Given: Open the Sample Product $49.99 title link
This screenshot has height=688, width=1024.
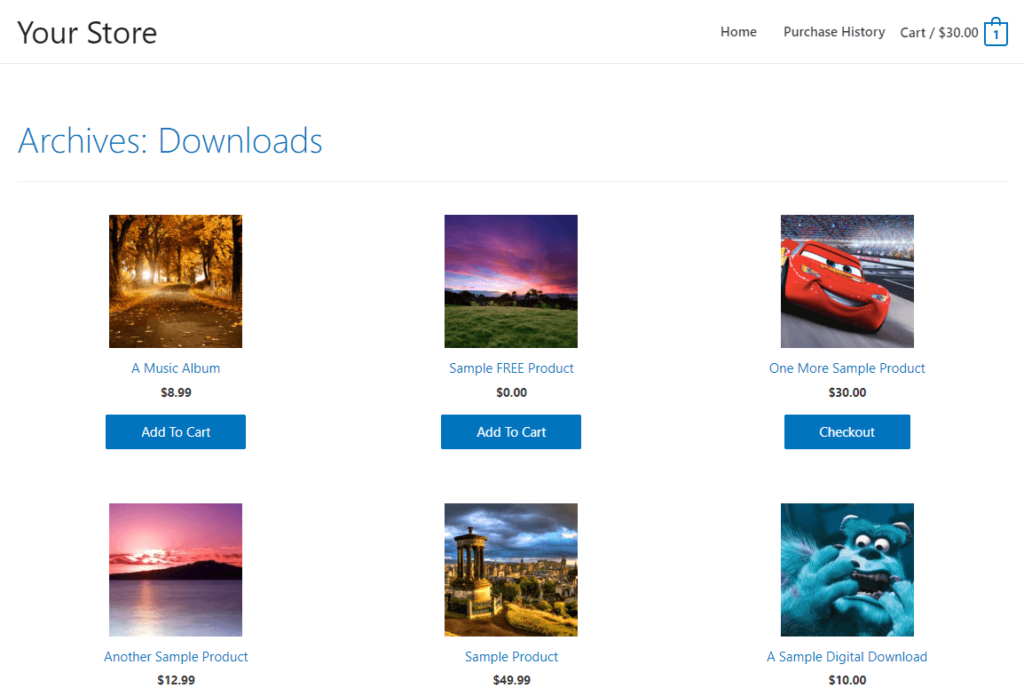Looking at the screenshot, I should [511, 657].
